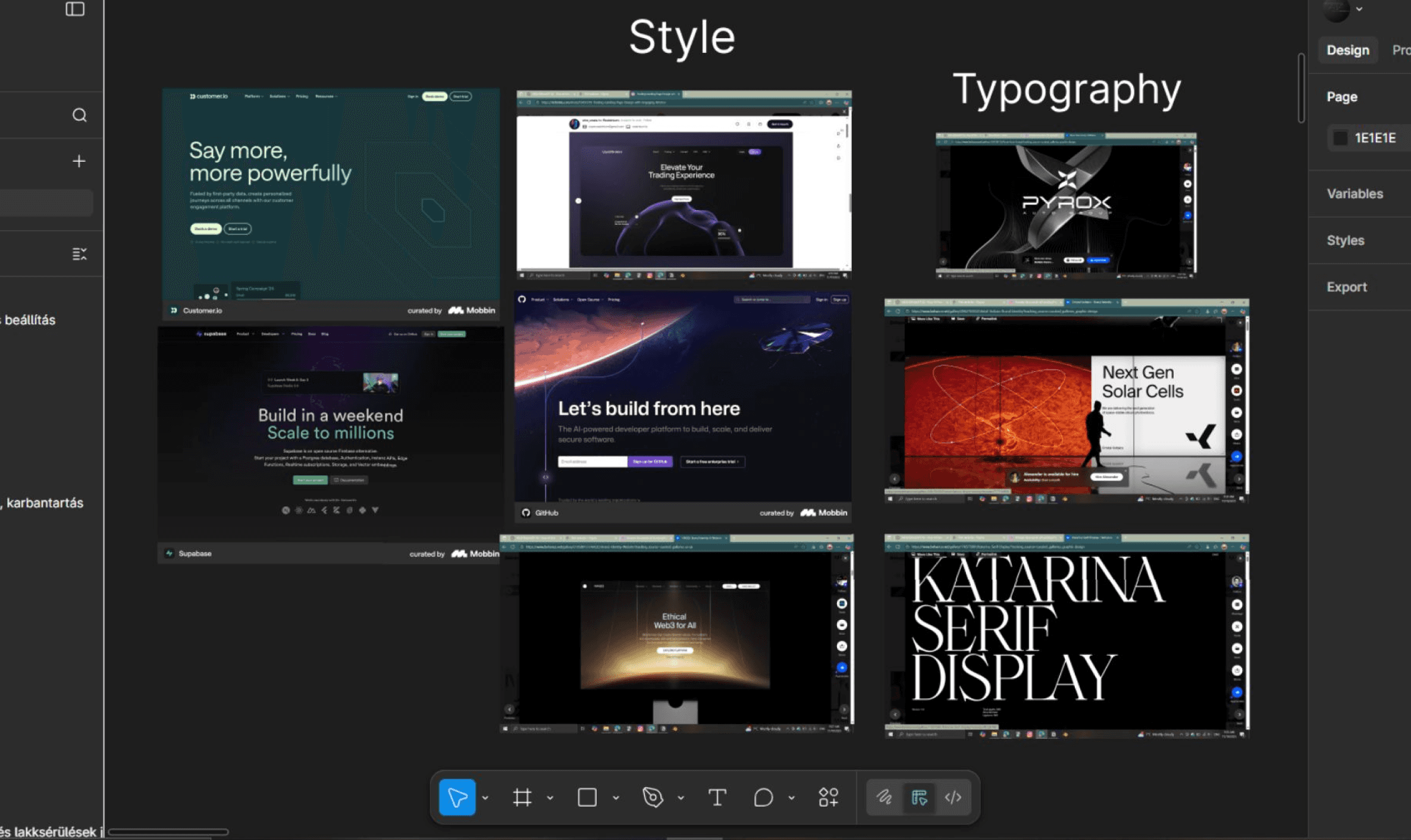Switch to Design mode toggle in toolbar

click(919, 797)
